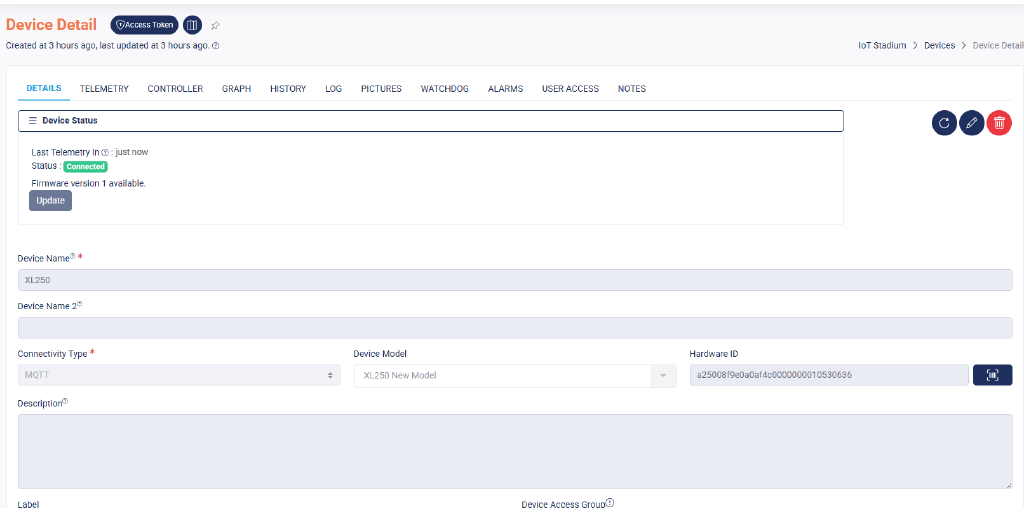This screenshot has height=512, width=1024.
Task: Open the Watchdog tab
Action: tap(444, 89)
